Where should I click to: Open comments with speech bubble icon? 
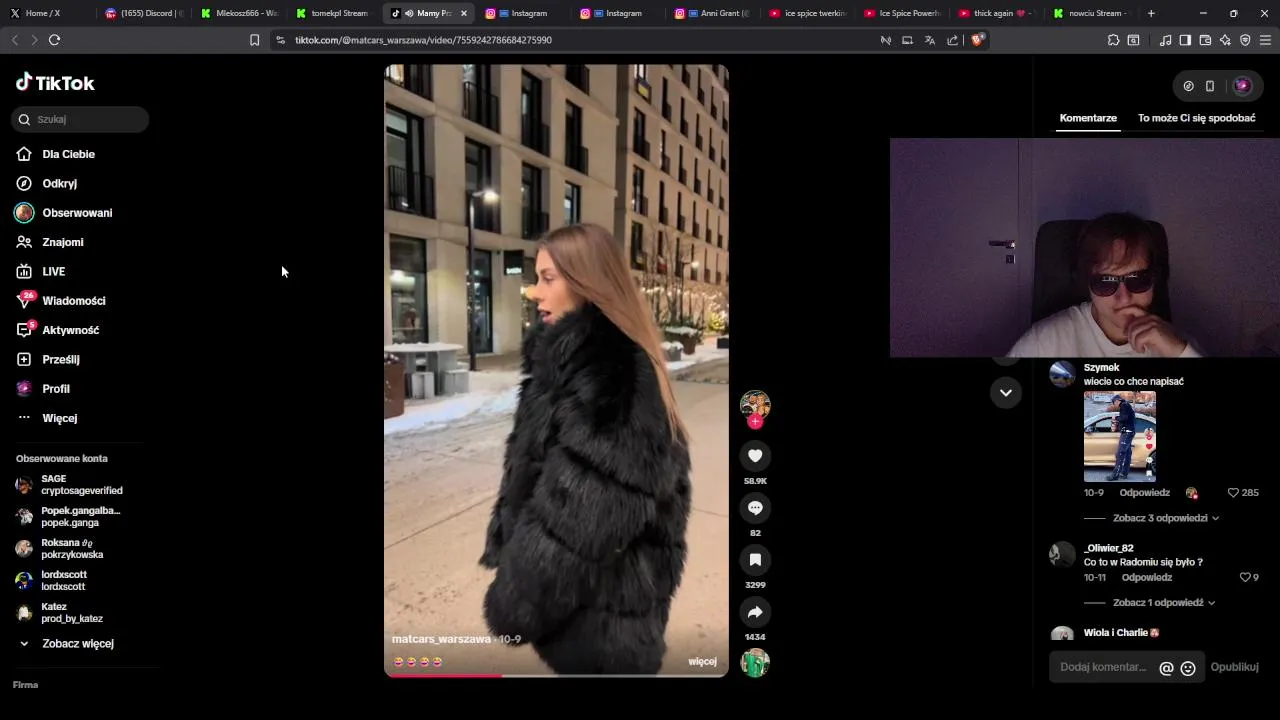[755, 508]
